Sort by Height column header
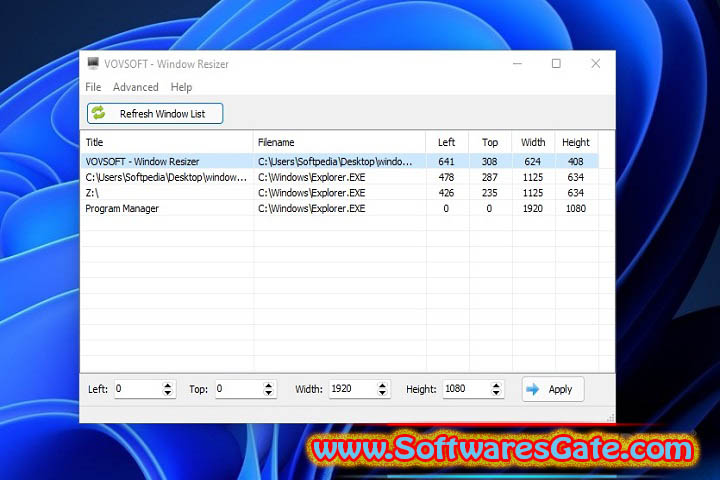The width and height of the screenshot is (720, 480). click(x=576, y=142)
